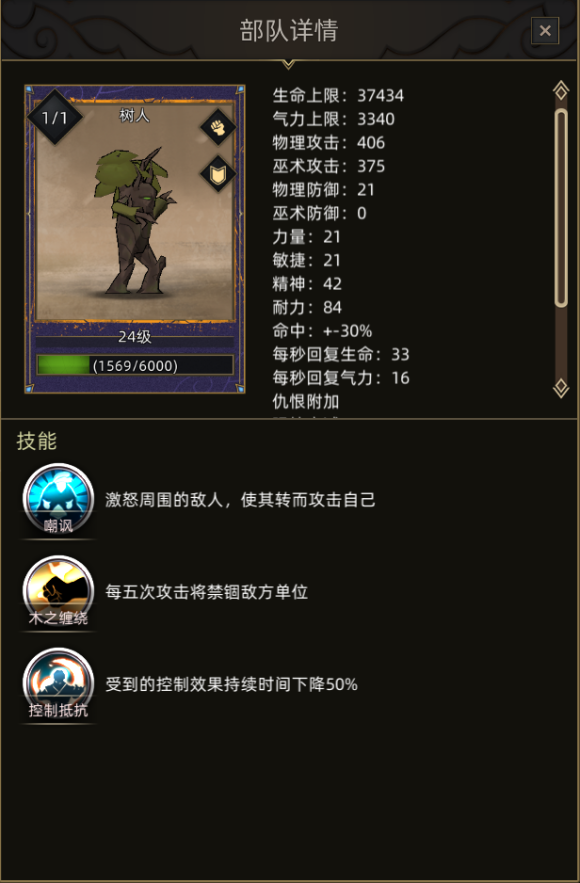
Task: Open the 控制抵抗 skill icon
Action: tap(58, 684)
